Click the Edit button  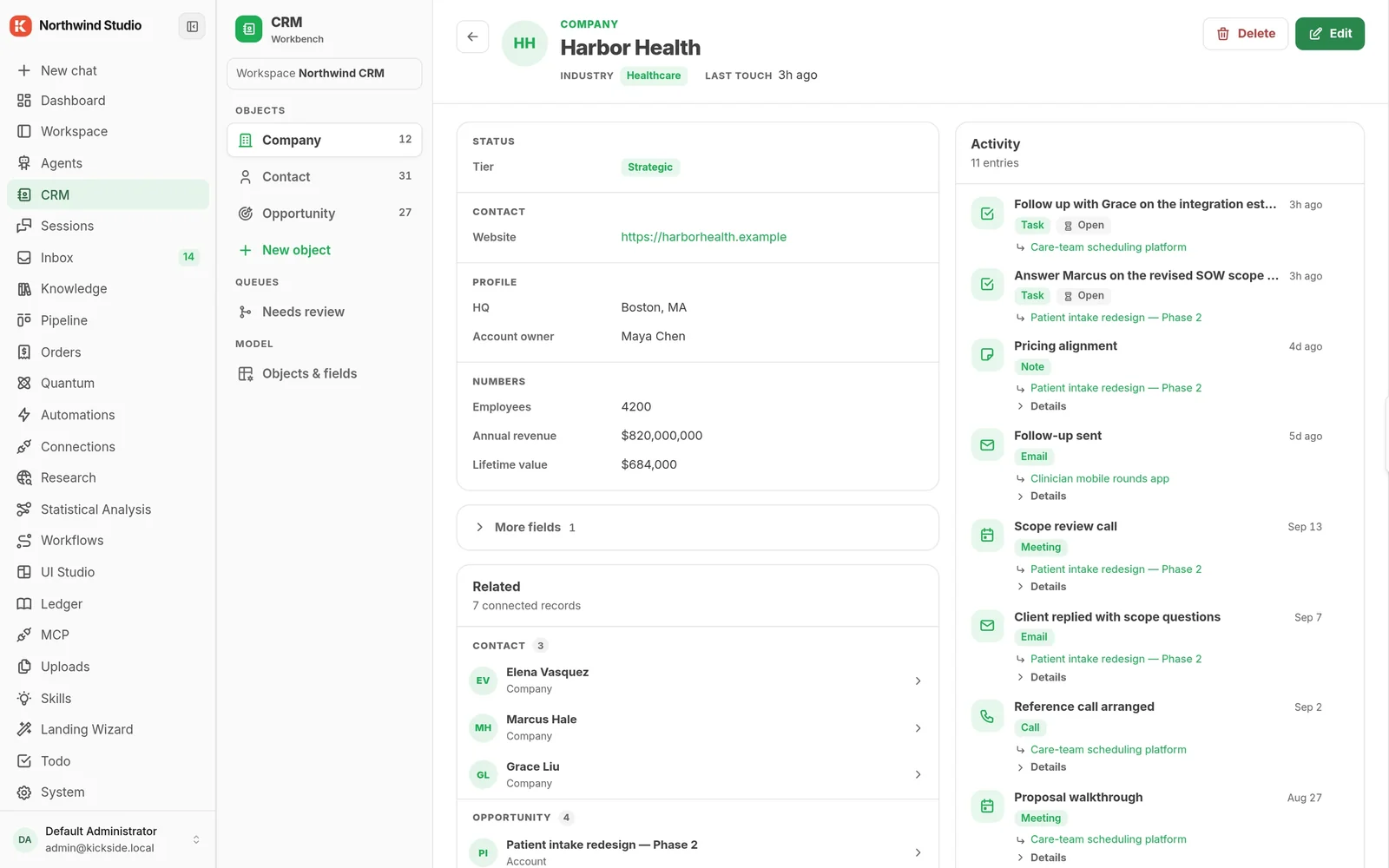(x=1330, y=34)
